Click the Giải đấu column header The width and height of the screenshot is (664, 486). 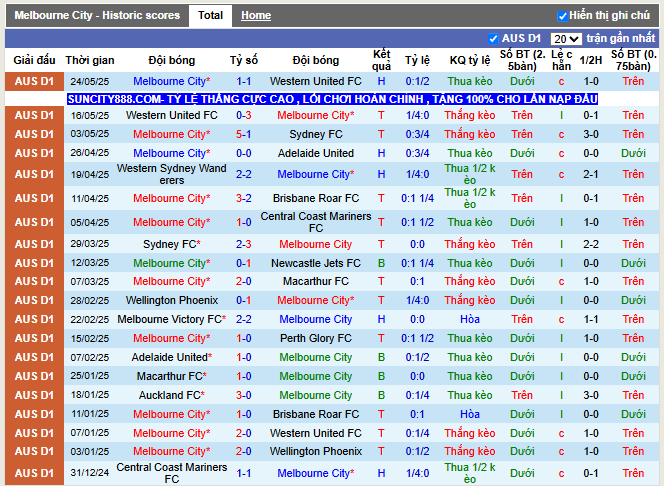[x=34, y=60]
